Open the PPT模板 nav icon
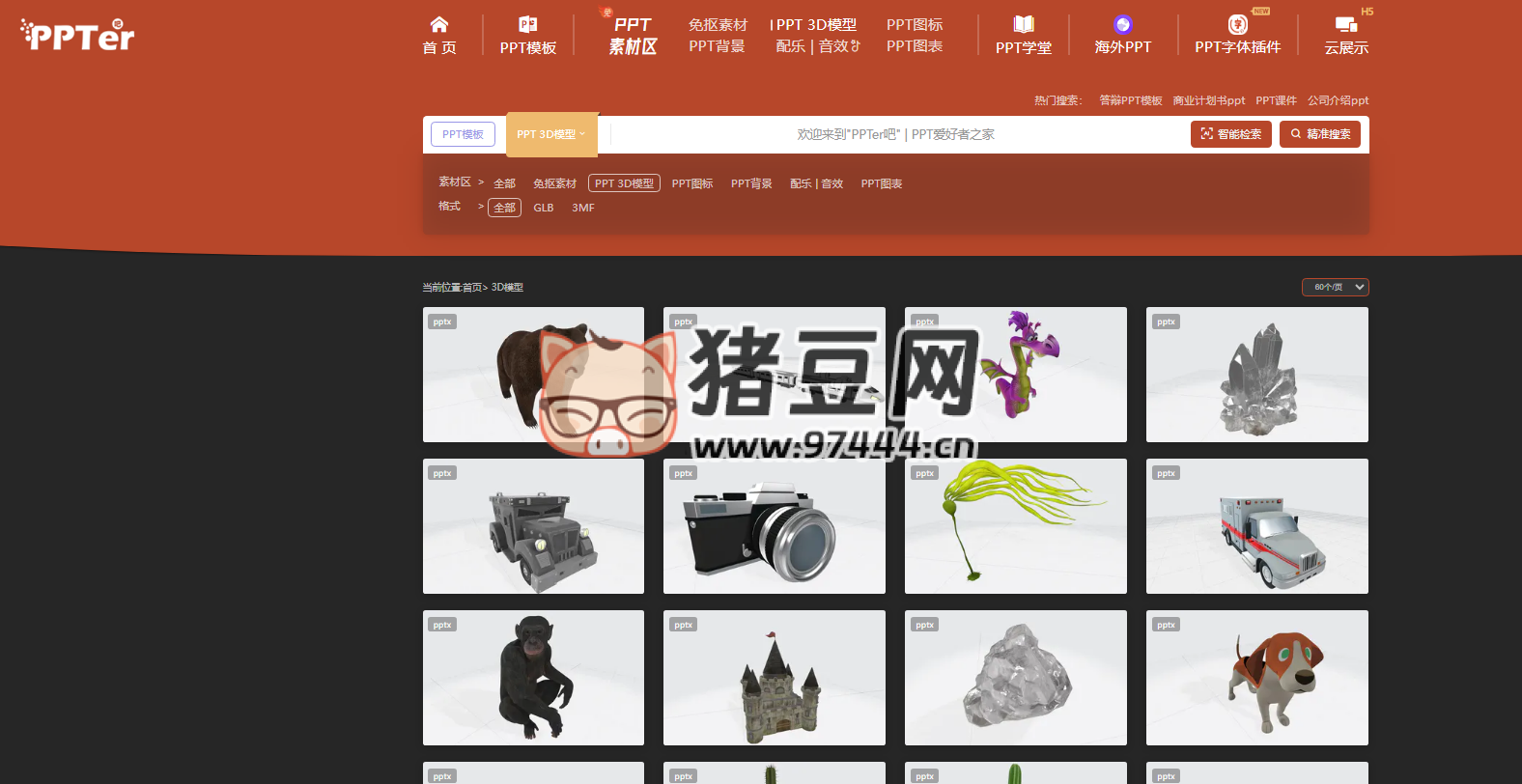1522x784 pixels. 528,24
